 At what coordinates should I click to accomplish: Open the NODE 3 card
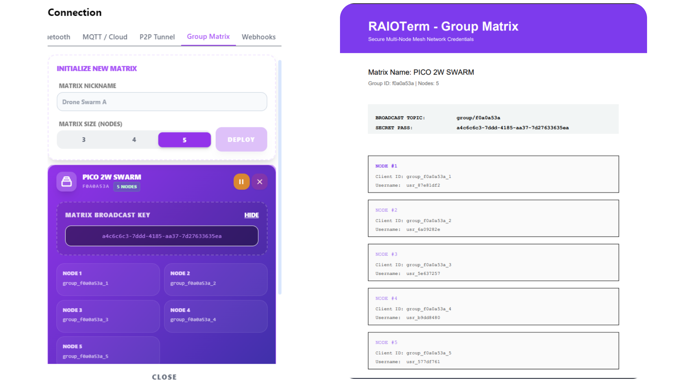tap(108, 316)
